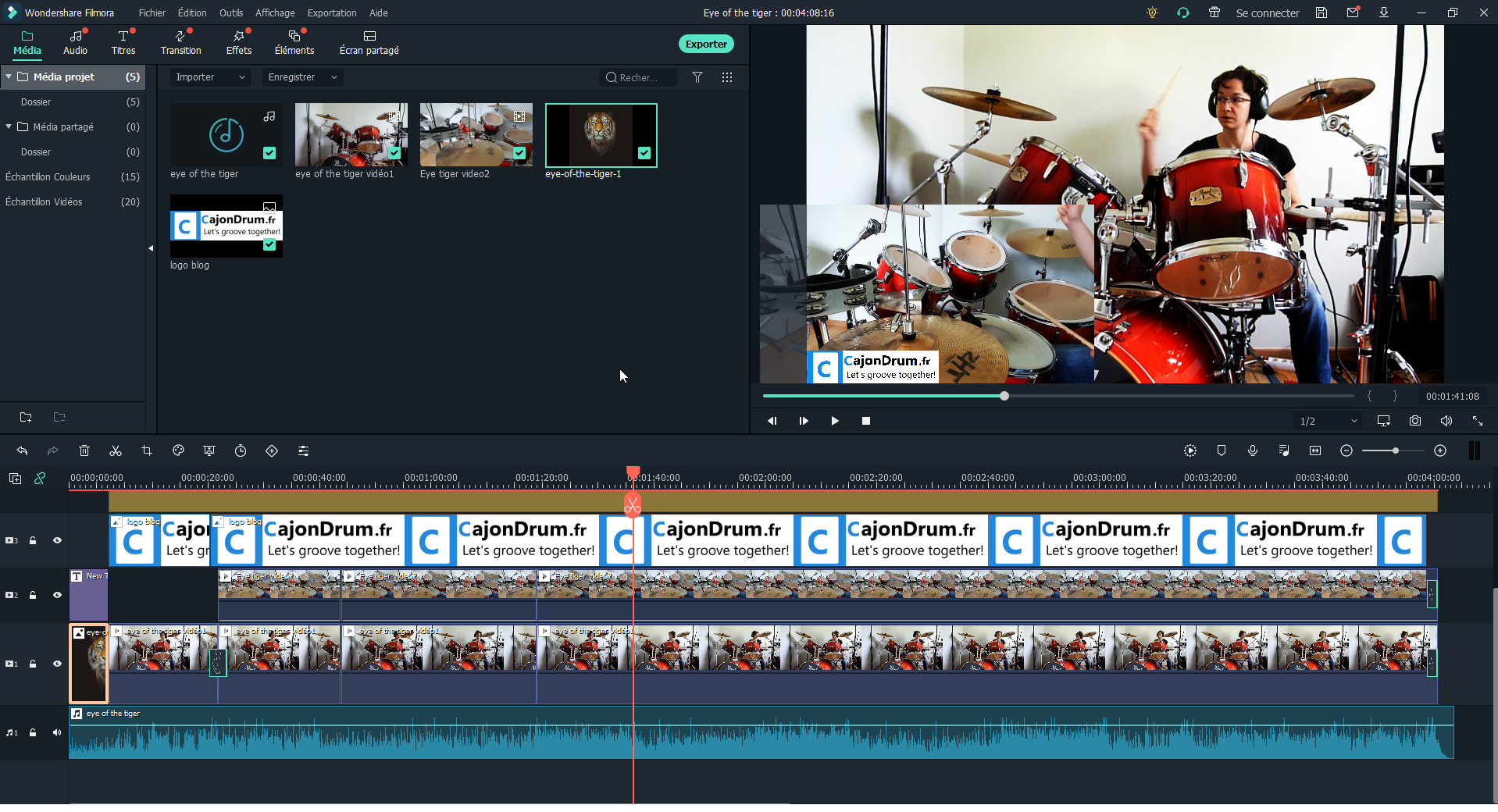
Task: Toggle visibility eye of video track 3
Action: click(57, 540)
